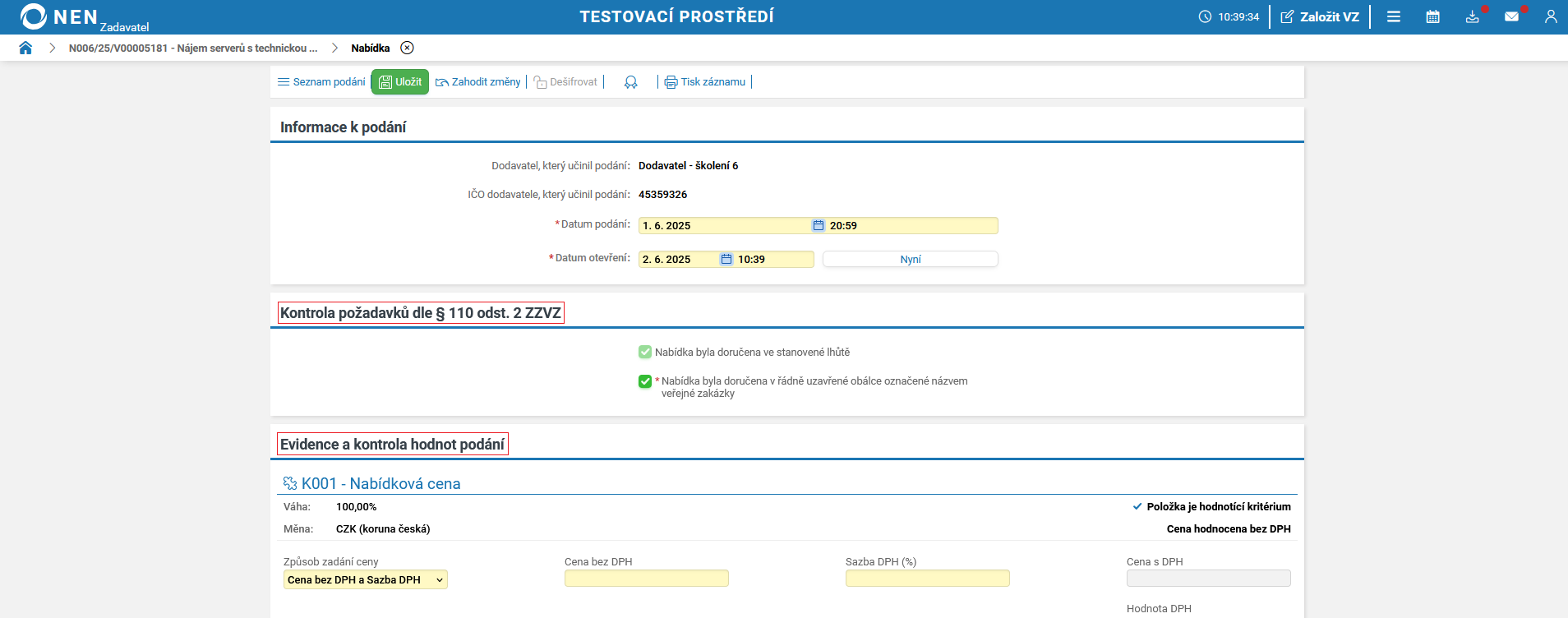Click the Uložit save button
This screenshot has height=618, width=1568.
pos(400,82)
